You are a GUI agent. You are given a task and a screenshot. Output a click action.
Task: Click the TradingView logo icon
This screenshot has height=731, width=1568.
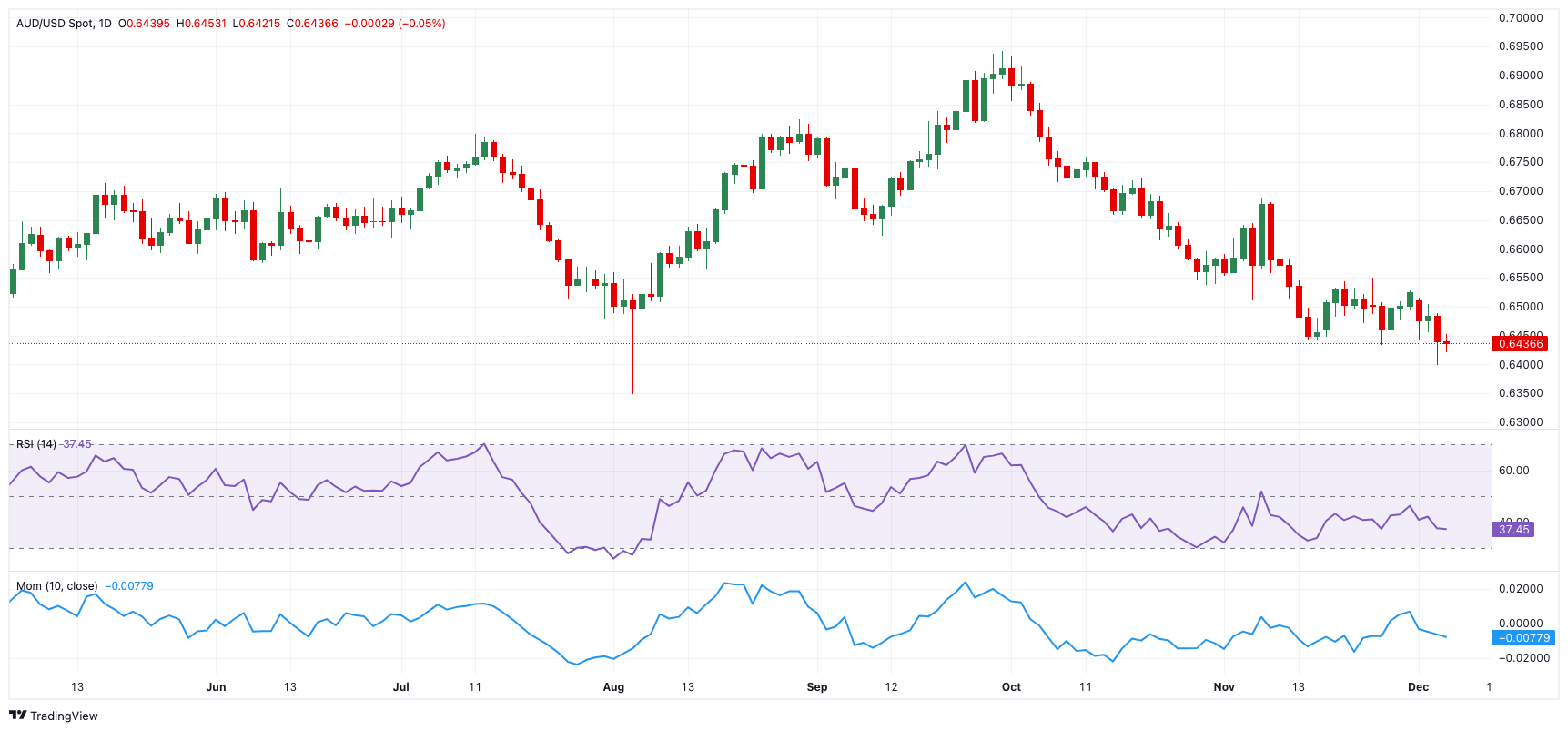tap(17, 716)
